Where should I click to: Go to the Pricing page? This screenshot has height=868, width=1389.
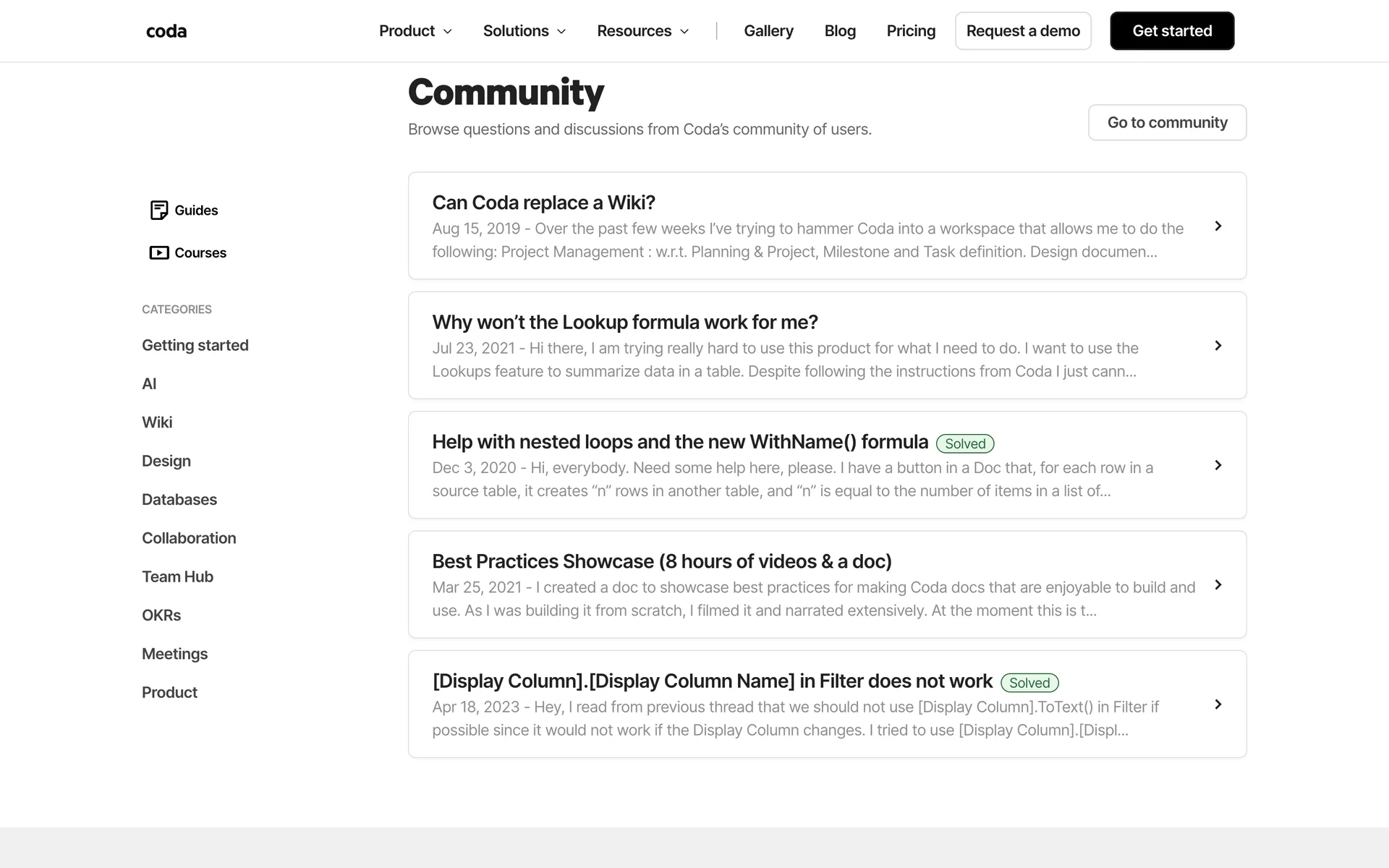911,31
